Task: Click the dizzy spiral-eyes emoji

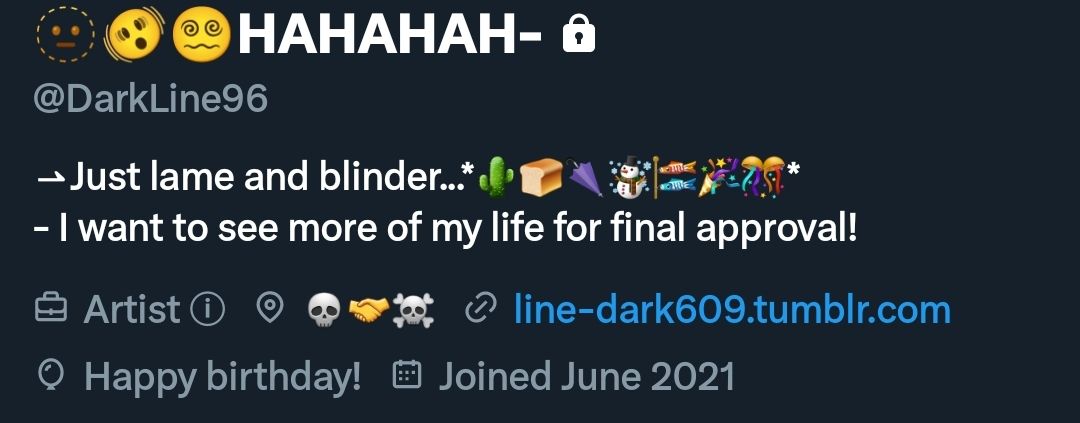Action: [200, 35]
